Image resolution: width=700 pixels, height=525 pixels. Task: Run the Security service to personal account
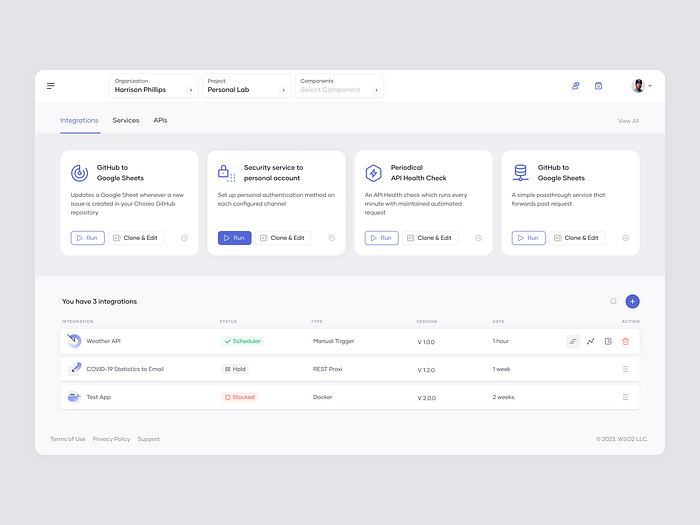(x=234, y=238)
